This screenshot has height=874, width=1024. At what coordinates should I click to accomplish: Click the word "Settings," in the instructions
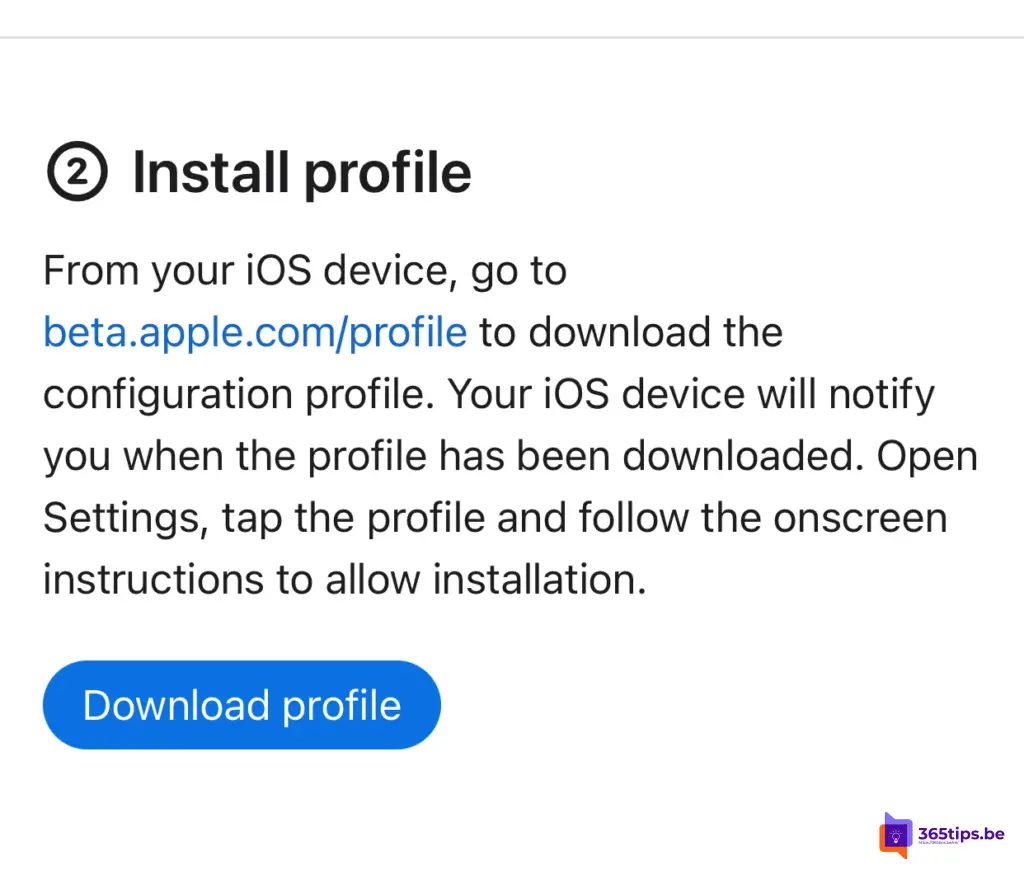click(126, 518)
